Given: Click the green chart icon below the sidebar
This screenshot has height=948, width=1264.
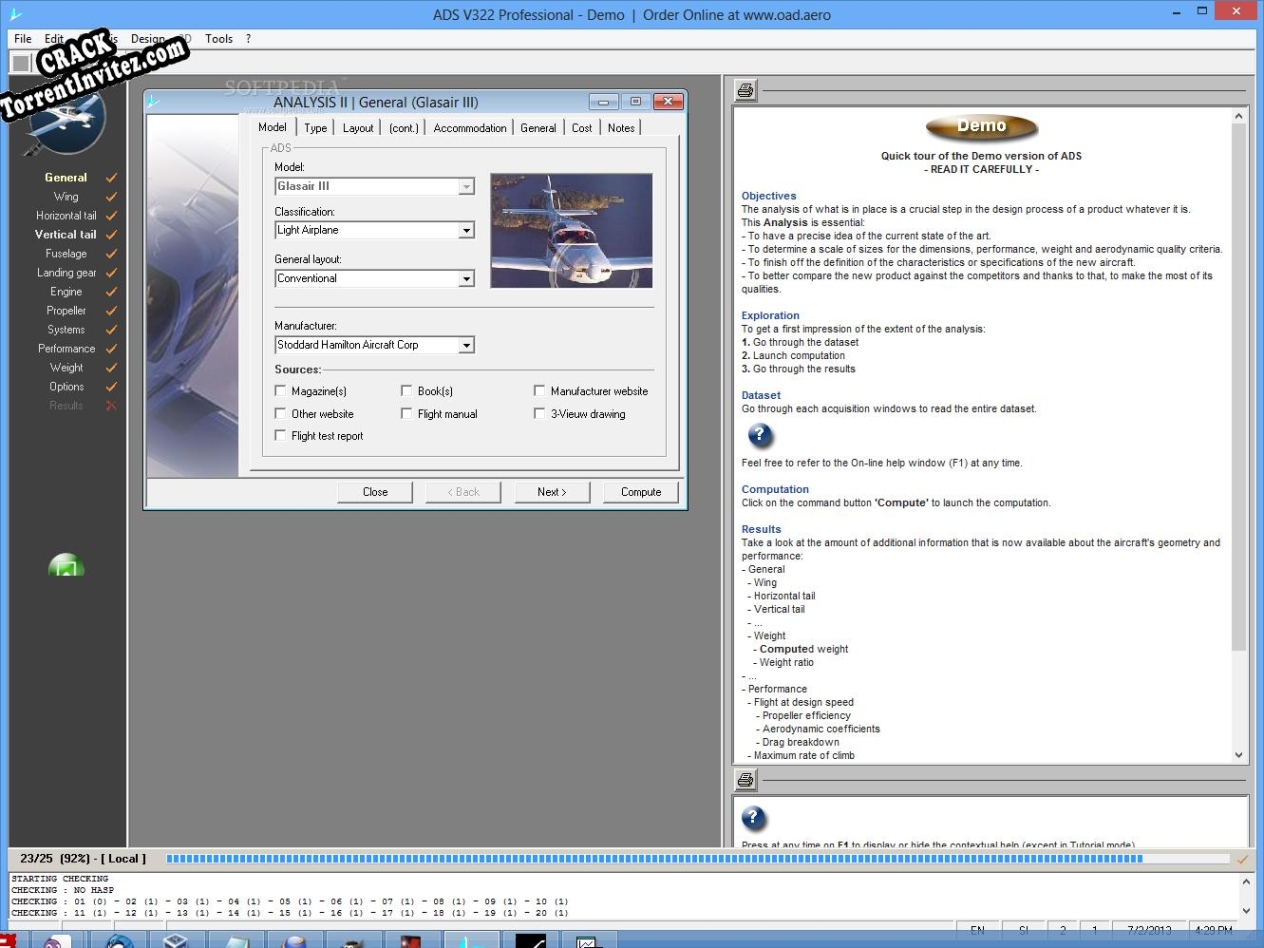Looking at the screenshot, I should click(x=67, y=566).
